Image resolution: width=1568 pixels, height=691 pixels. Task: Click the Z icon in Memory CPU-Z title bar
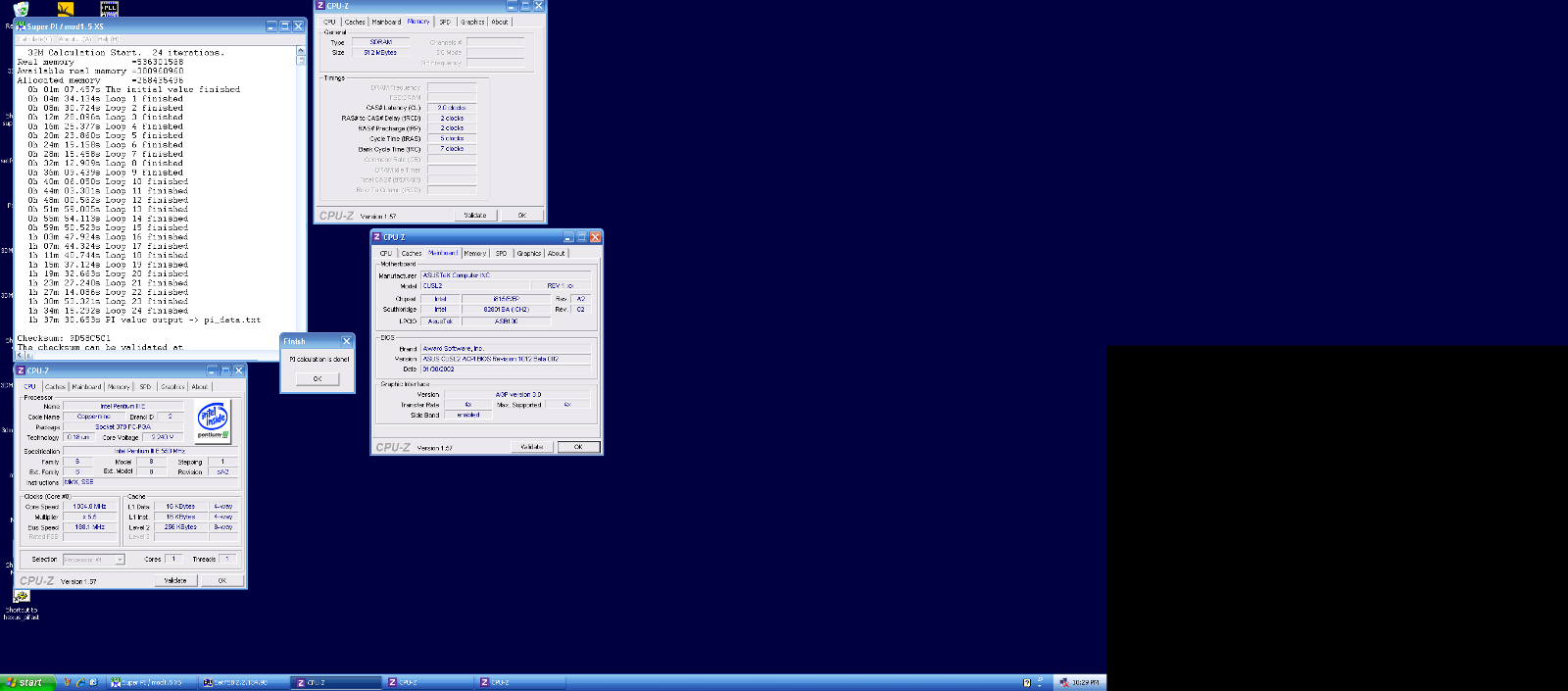click(320, 5)
